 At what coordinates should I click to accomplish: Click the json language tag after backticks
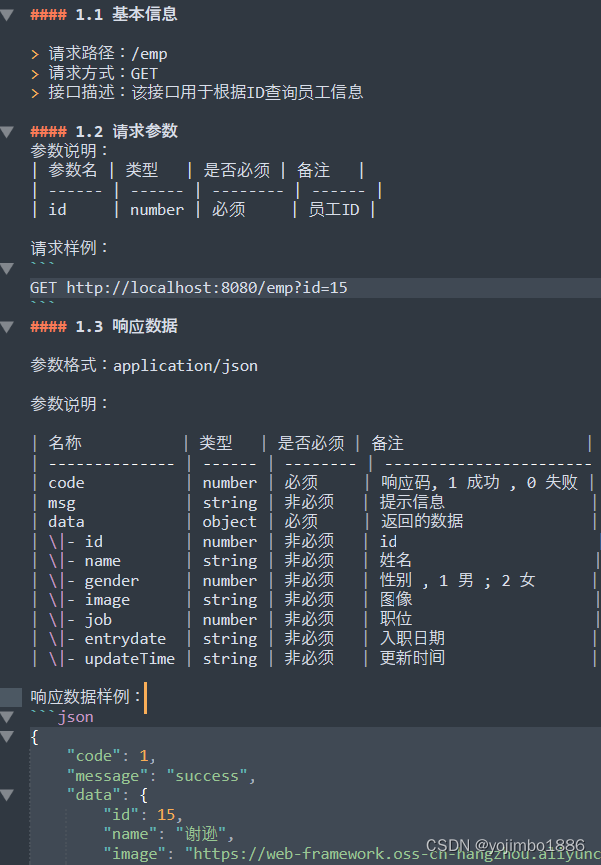click(x=76, y=717)
